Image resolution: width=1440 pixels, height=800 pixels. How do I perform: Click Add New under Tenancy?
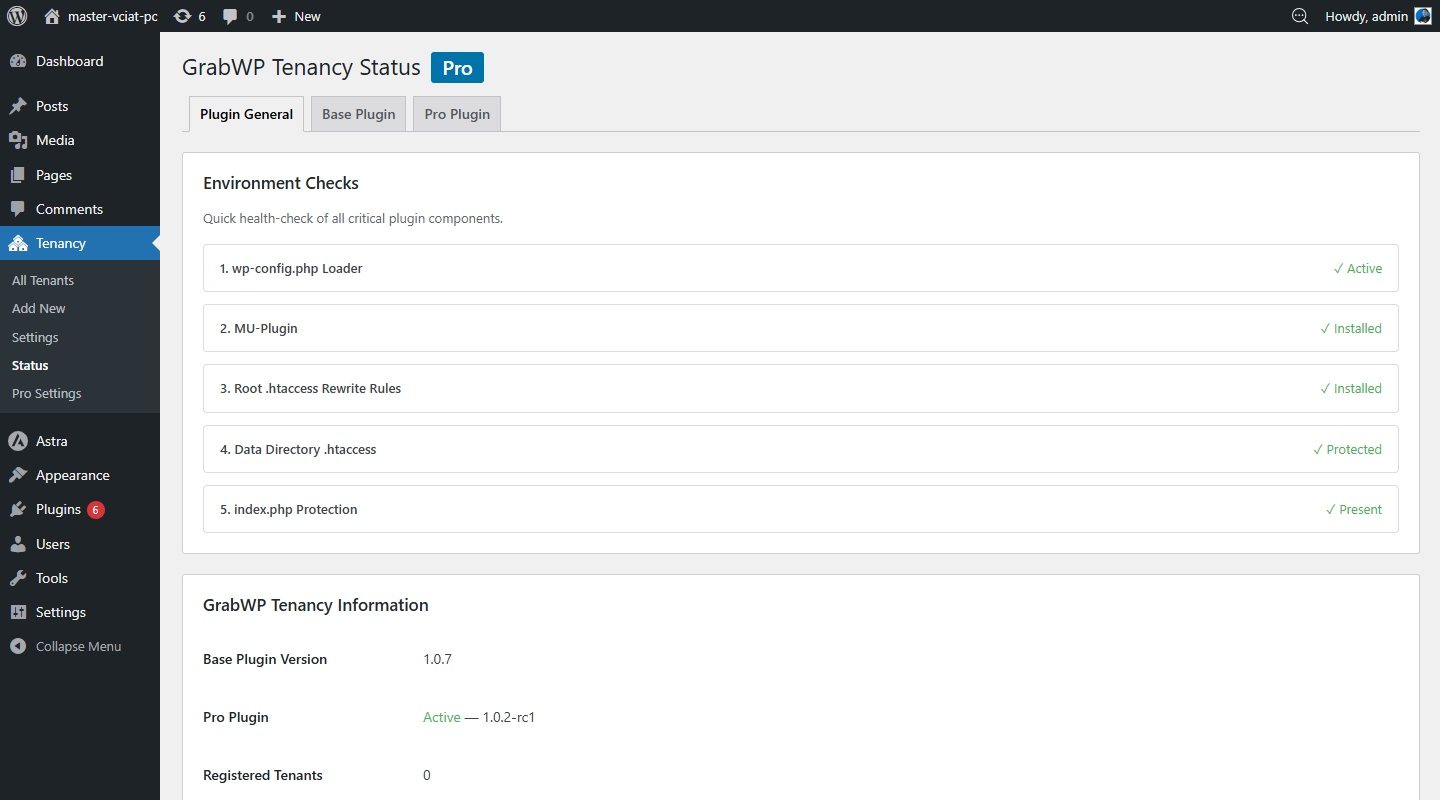[38, 308]
